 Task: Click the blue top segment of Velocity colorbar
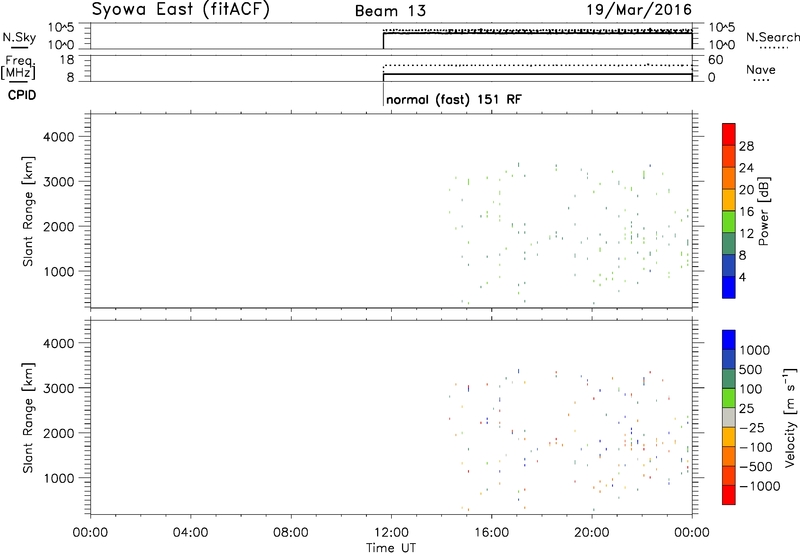729,340
